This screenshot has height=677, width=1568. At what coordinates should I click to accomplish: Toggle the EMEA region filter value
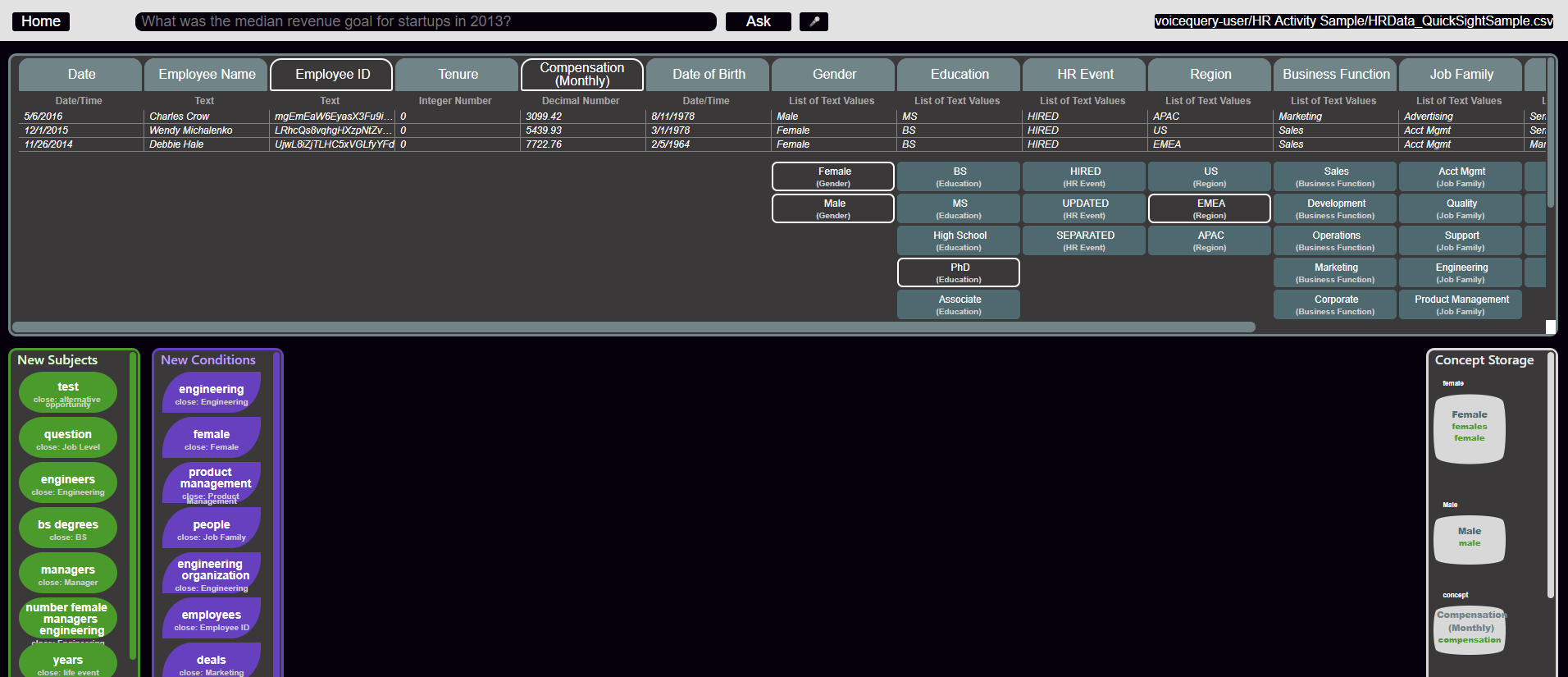click(1210, 208)
